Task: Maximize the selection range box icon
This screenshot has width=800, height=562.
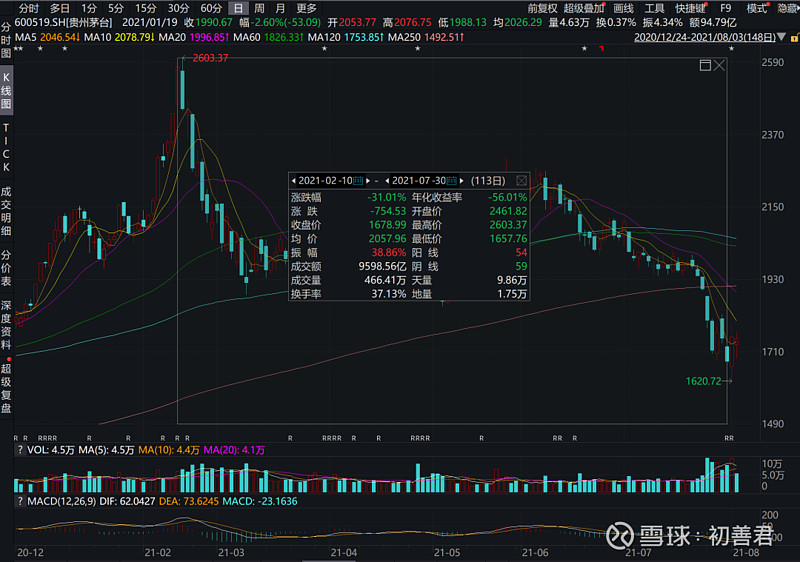Action: tap(705, 65)
